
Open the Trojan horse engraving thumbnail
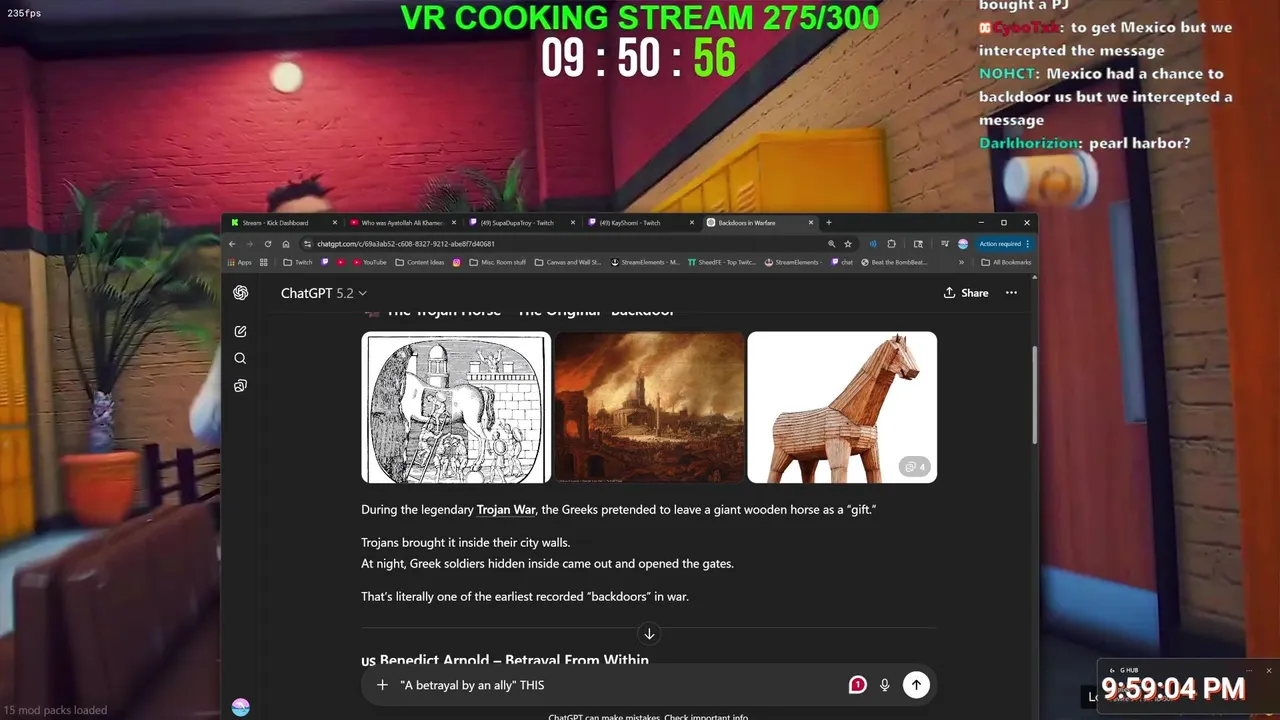click(456, 407)
